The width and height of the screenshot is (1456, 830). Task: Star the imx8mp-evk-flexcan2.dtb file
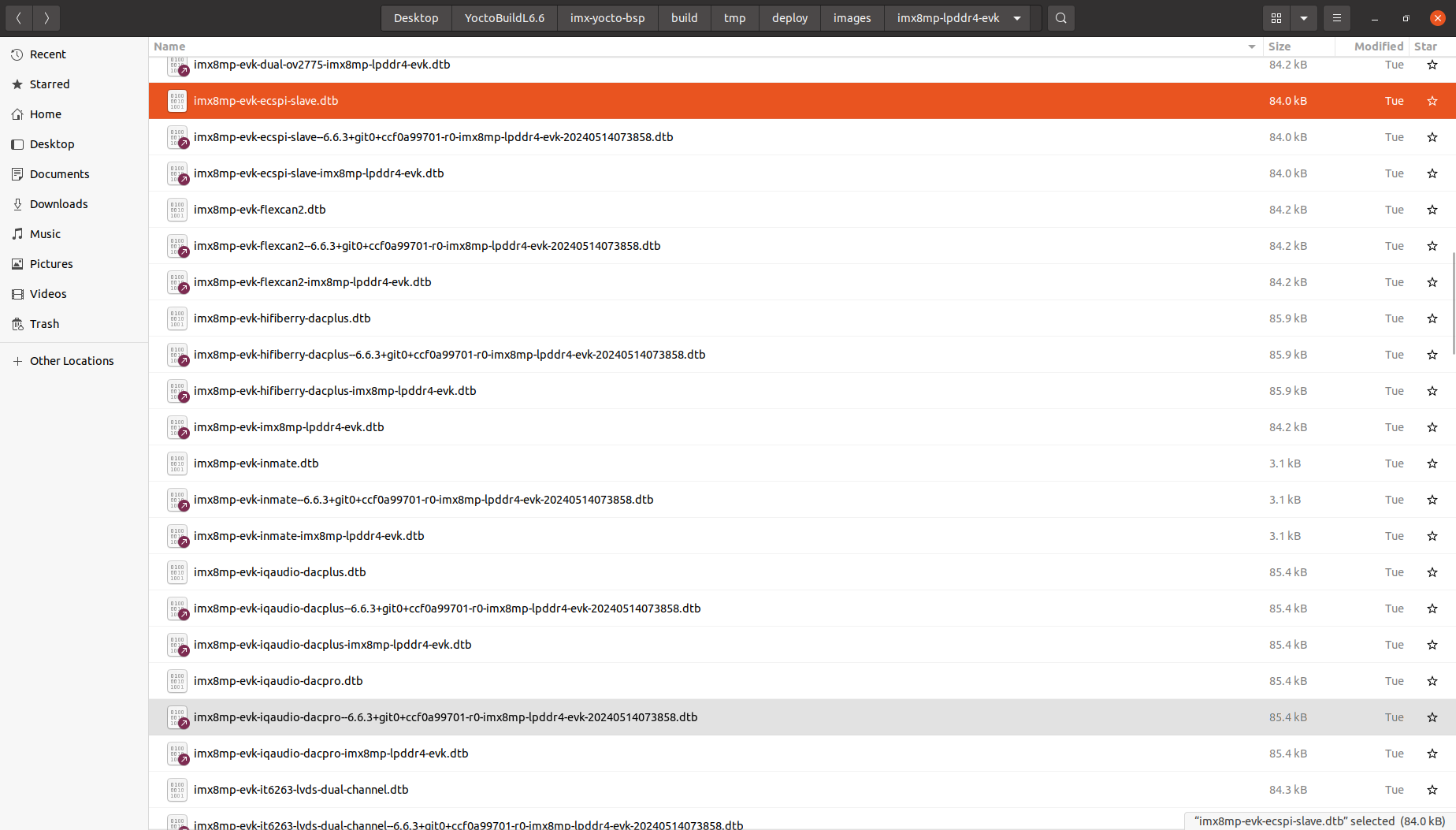pyautogui.click(x=1432, y=210)
